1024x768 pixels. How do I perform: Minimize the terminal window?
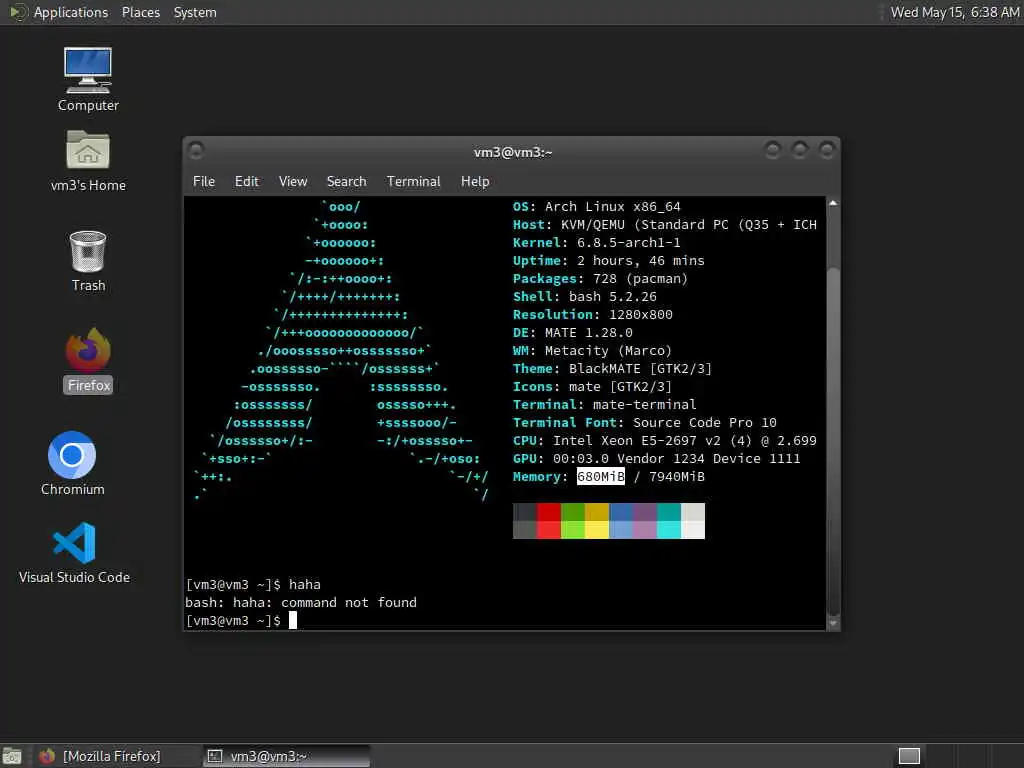coord(773,151)
